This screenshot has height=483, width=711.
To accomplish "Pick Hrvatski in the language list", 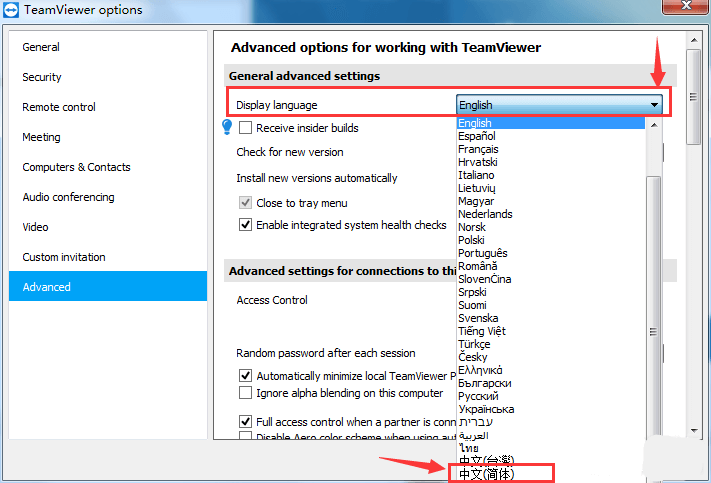I will pyautogui.click(x=550, y=162).
